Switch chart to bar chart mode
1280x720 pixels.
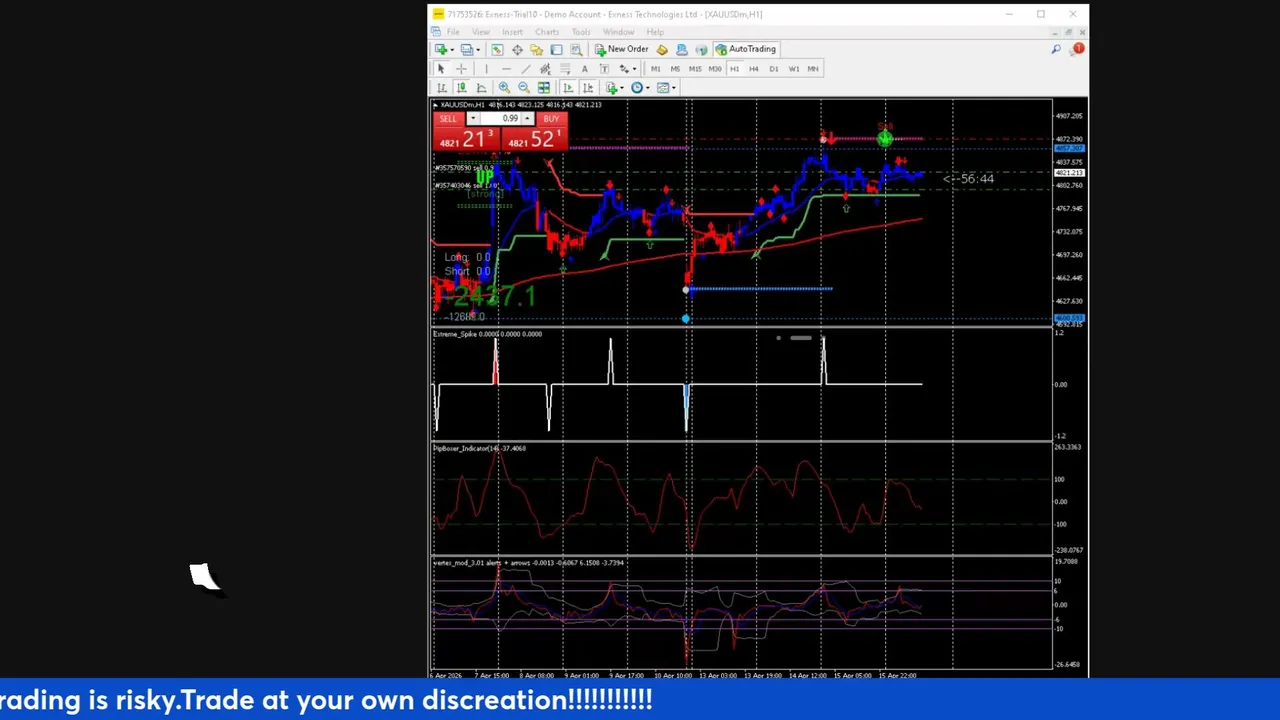(x=442, y=88)
